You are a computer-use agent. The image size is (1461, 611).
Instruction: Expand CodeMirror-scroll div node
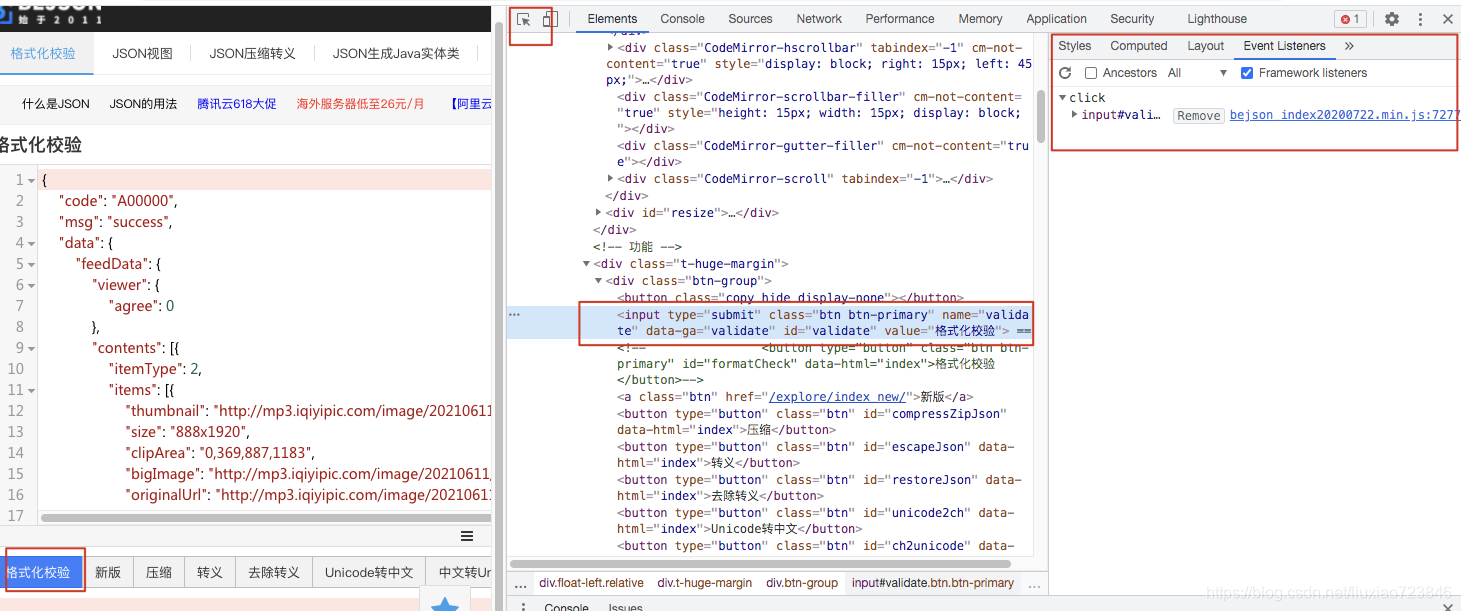611,179
